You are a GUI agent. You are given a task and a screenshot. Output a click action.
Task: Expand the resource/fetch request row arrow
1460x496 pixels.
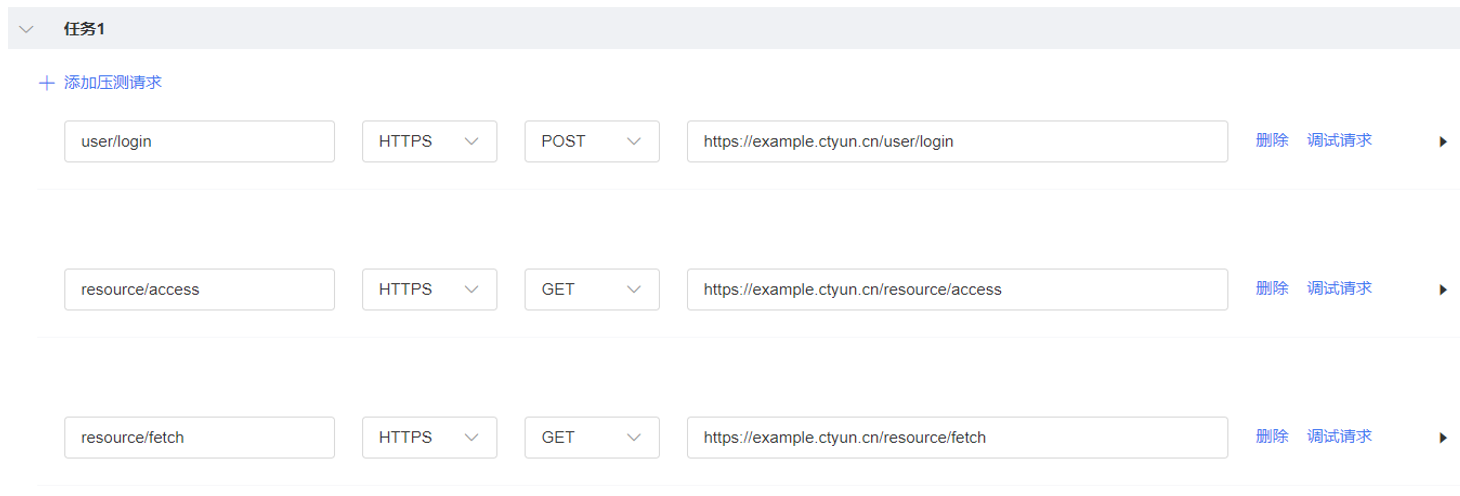coord(1443,438)
